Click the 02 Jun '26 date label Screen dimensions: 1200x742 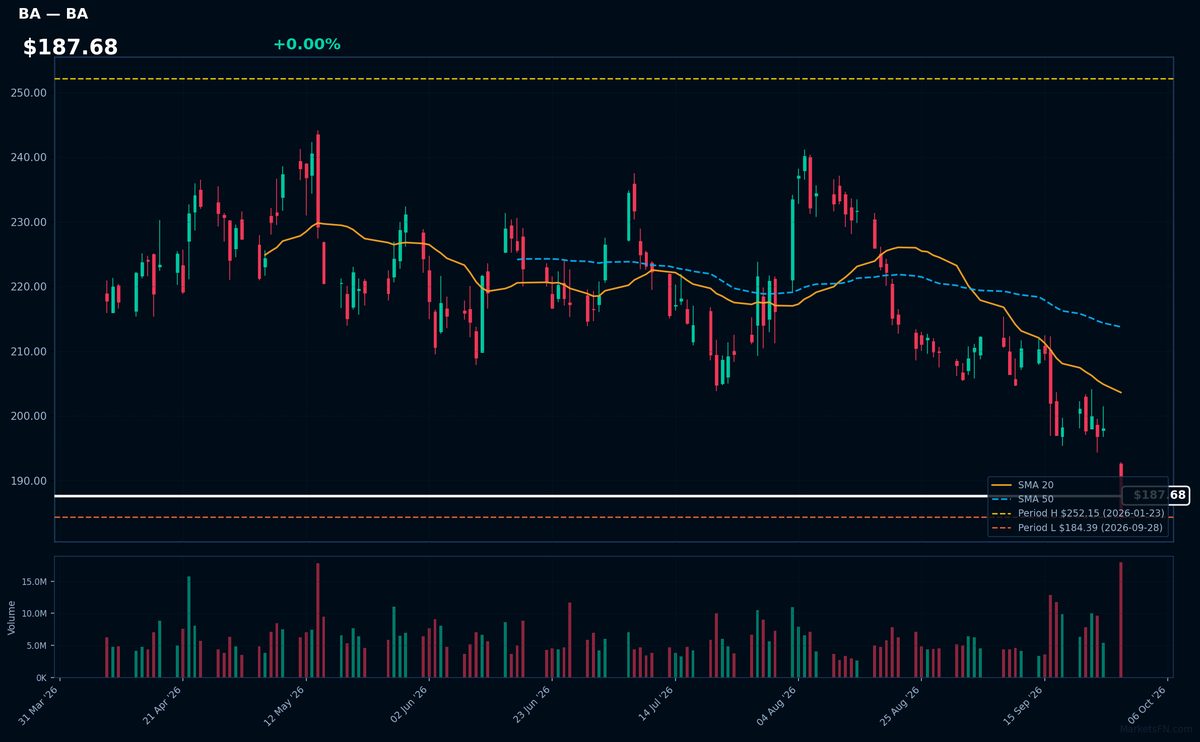tap(410, 704)
